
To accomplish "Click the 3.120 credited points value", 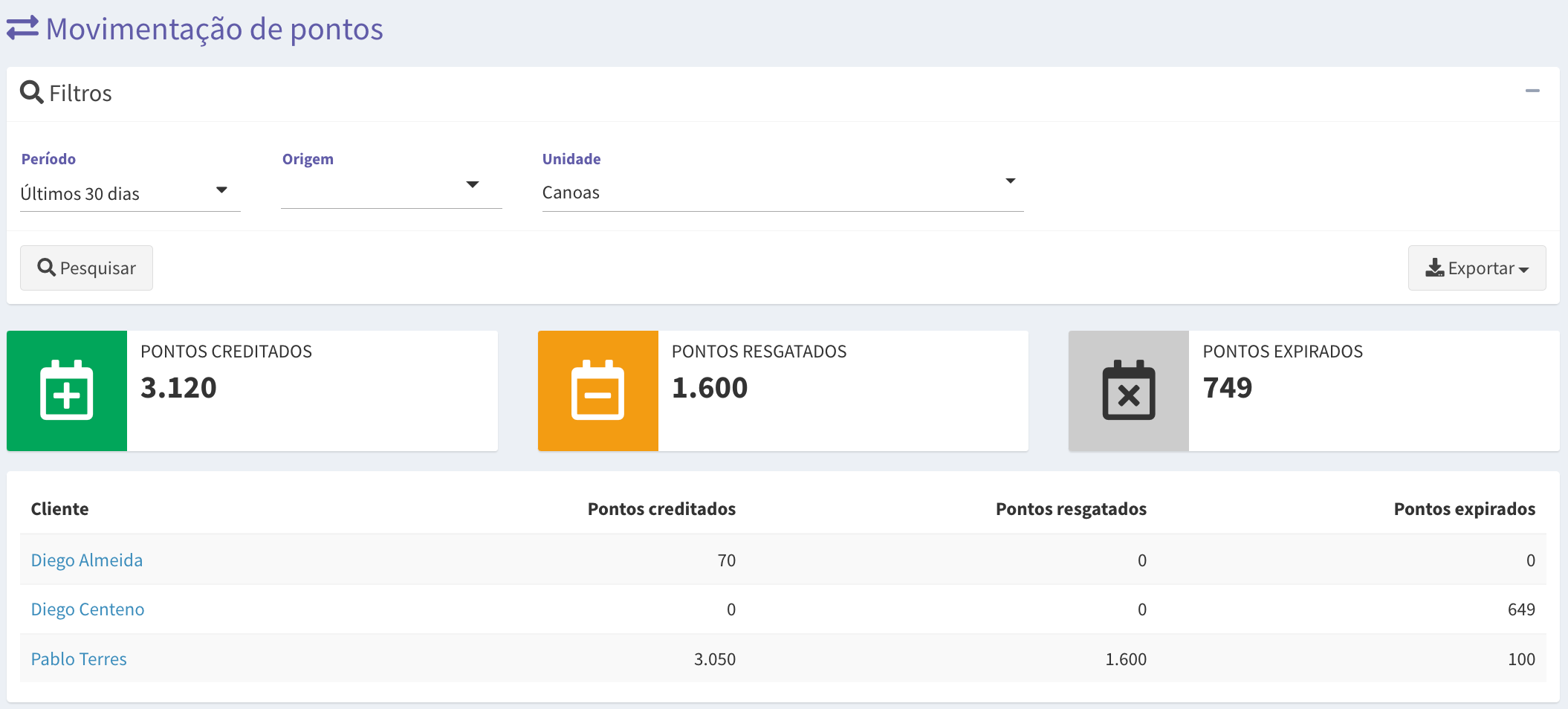I will pyautogui.click(x=178, y=388).
